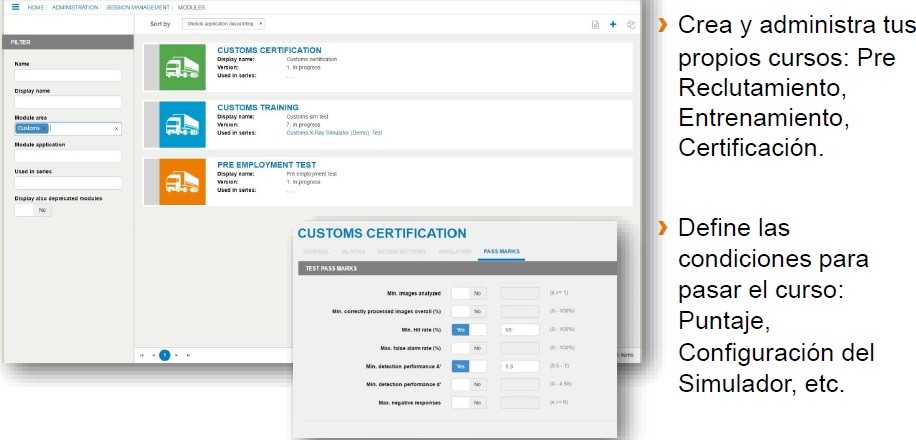
Task: Click the copy module icon in toolbar
Action: 631,25
